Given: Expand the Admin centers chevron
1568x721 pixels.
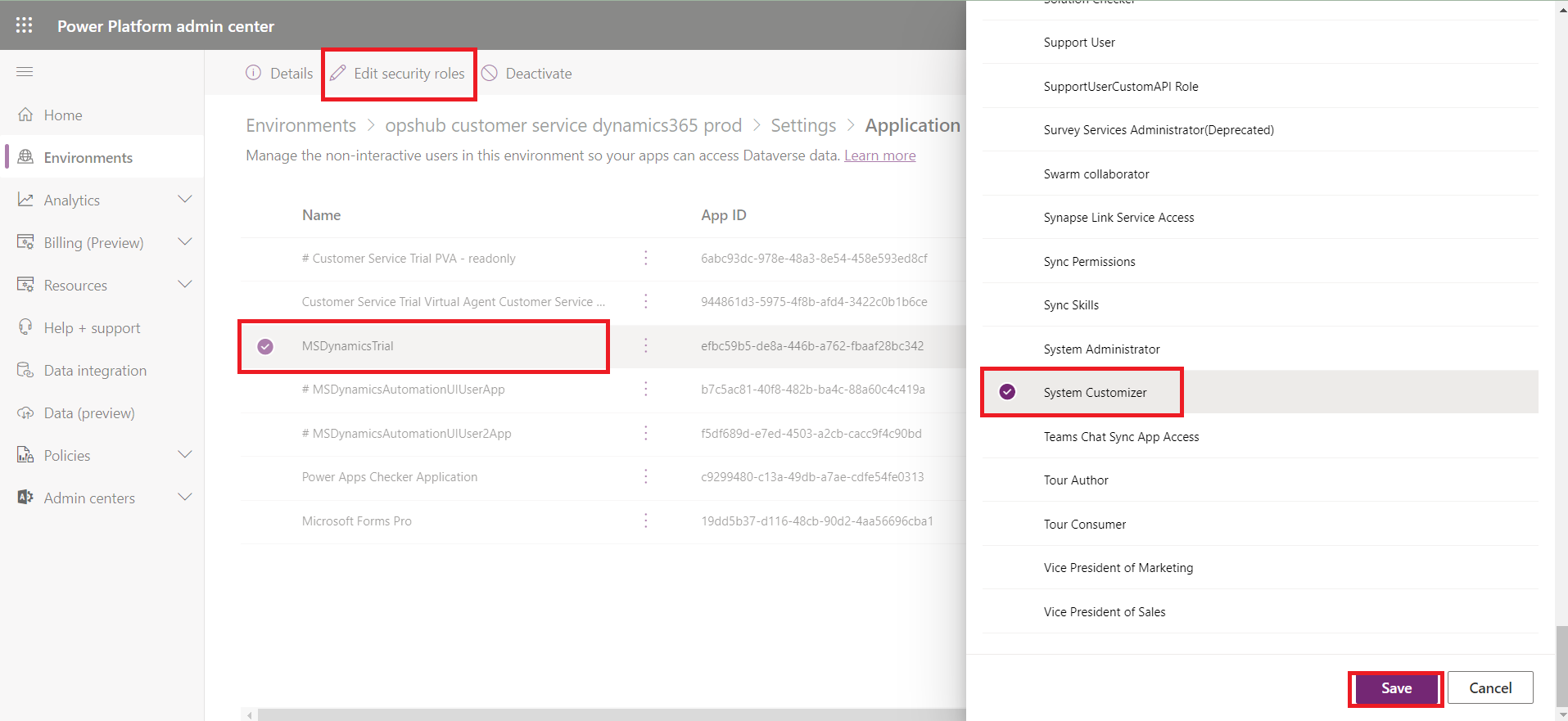Looking at the screenshot, I should (185, 498).
